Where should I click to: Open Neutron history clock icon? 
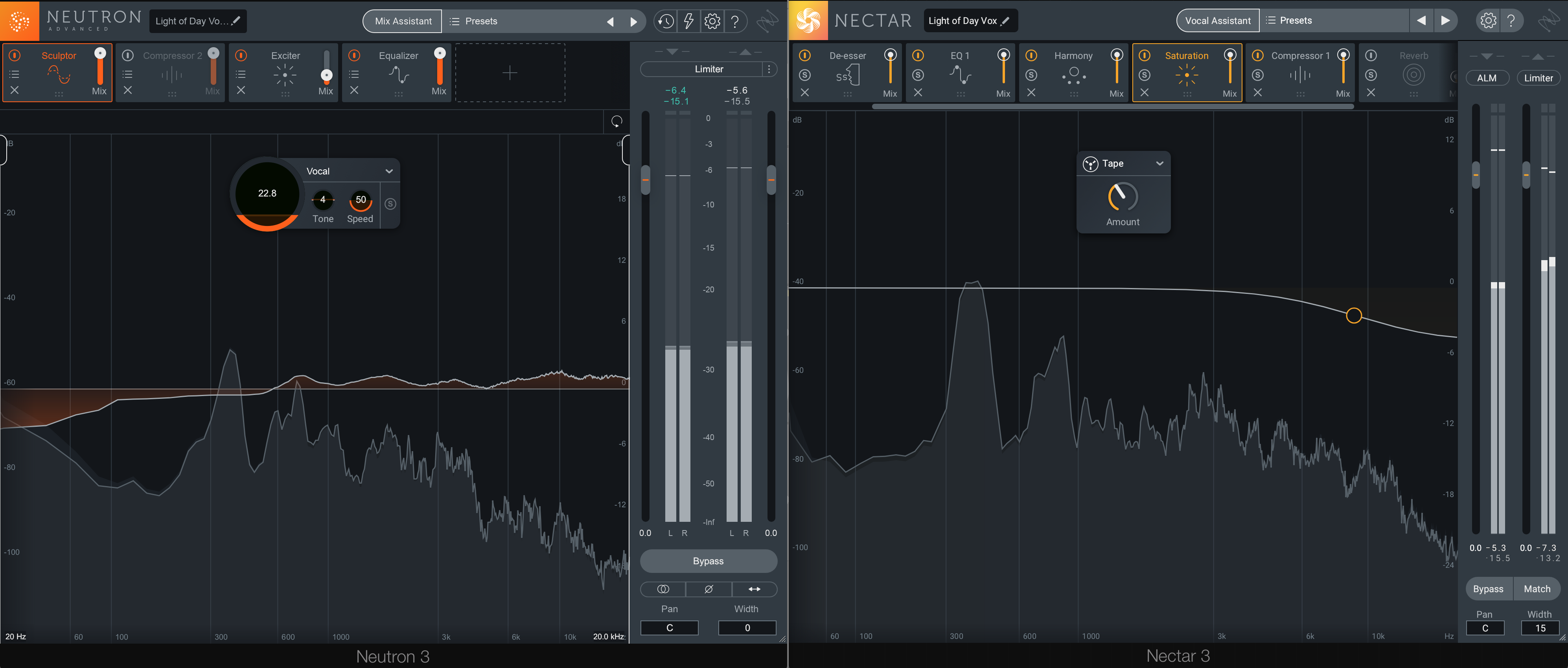click(x=665, y=21)
